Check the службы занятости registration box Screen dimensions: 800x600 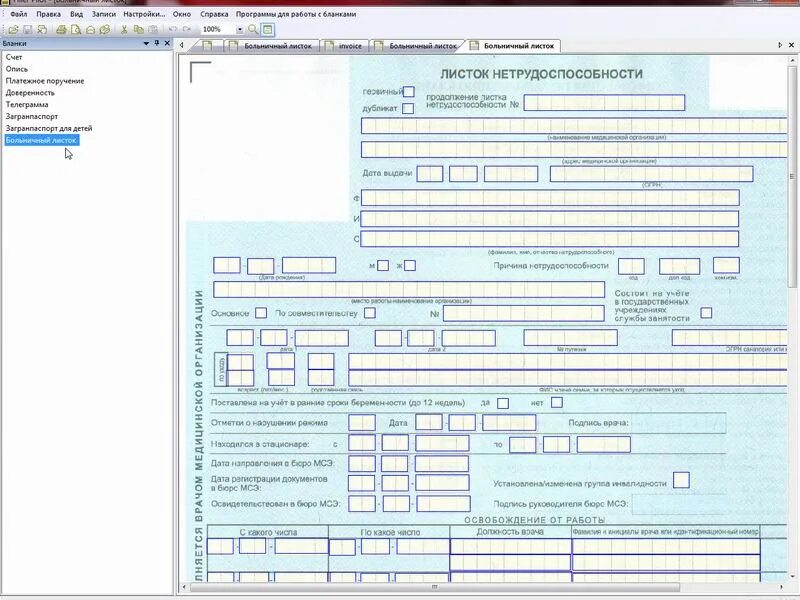[706, 313]
